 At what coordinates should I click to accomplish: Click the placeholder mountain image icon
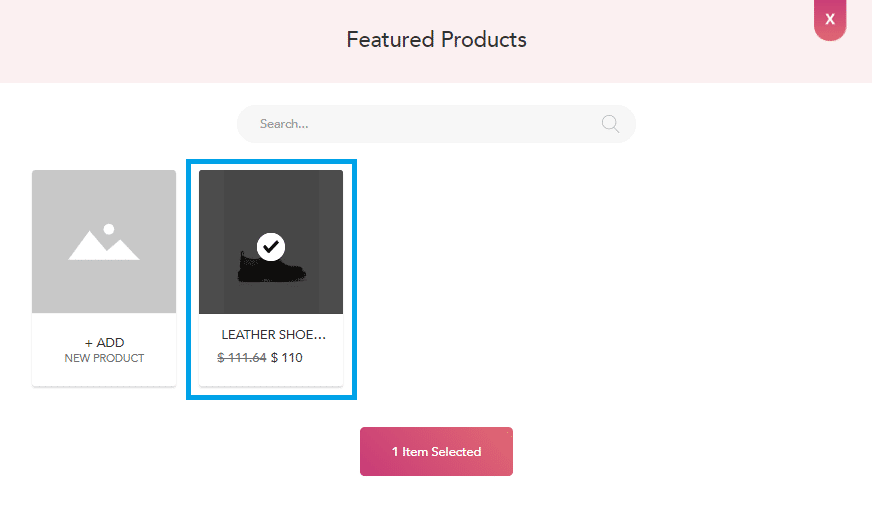click(x=104, y=242)
